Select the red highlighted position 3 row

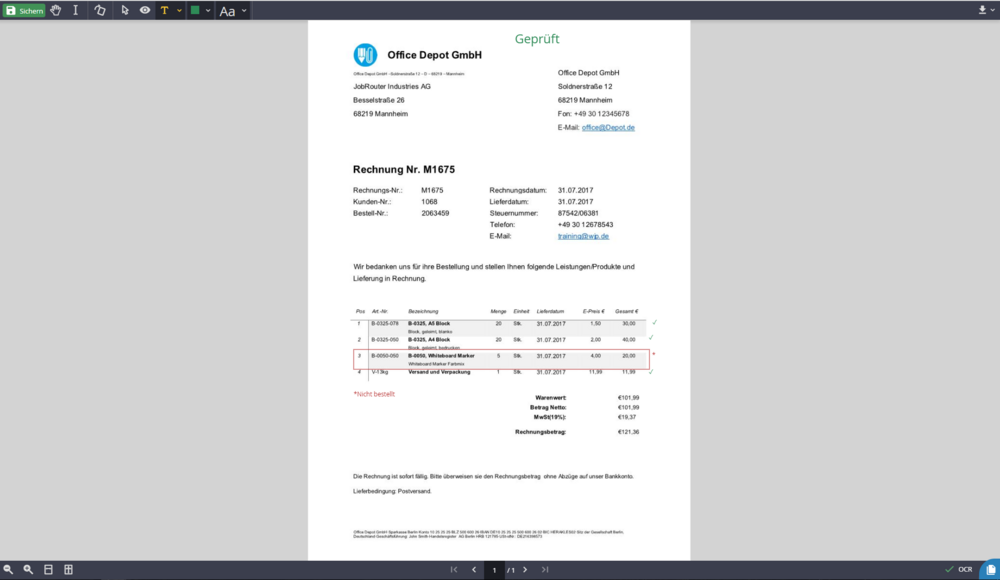pos(501,359)
